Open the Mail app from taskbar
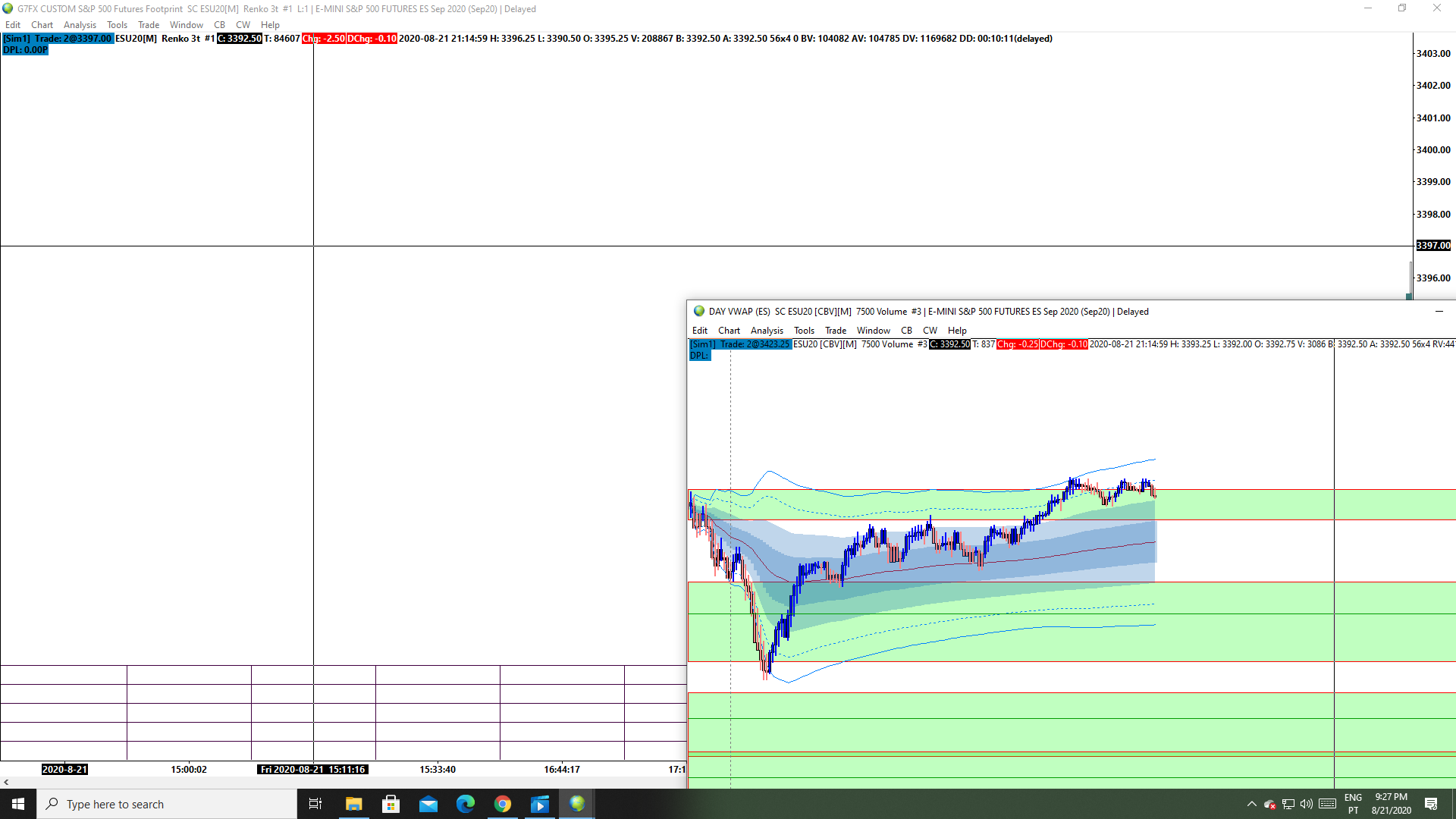The image size is (1456, 819). pyautogui.click(x=428, y=804)
